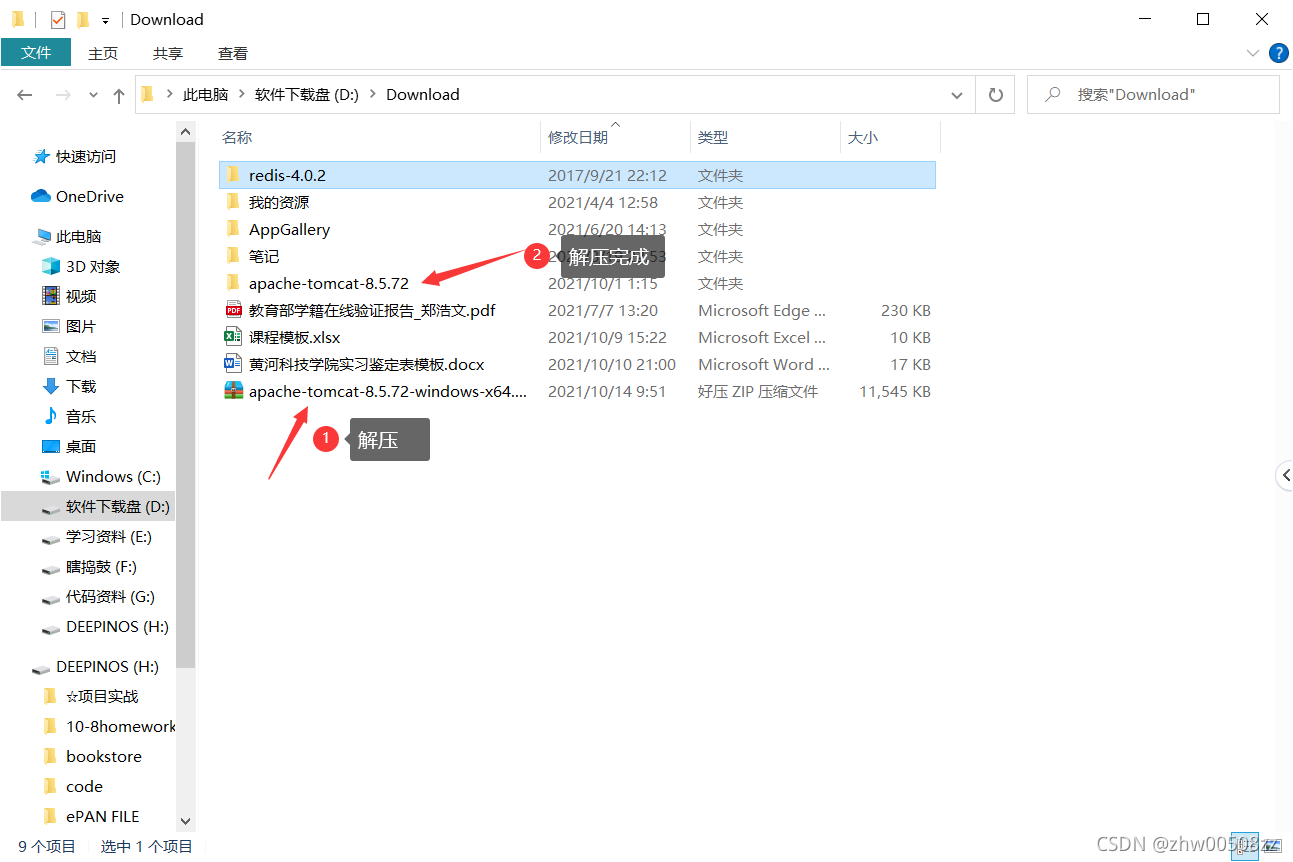The height and width of the screenshot is (862, 1293).
Task: Click the 此电脑 computer icon in sidebar
Action: [x=41, y=237]
